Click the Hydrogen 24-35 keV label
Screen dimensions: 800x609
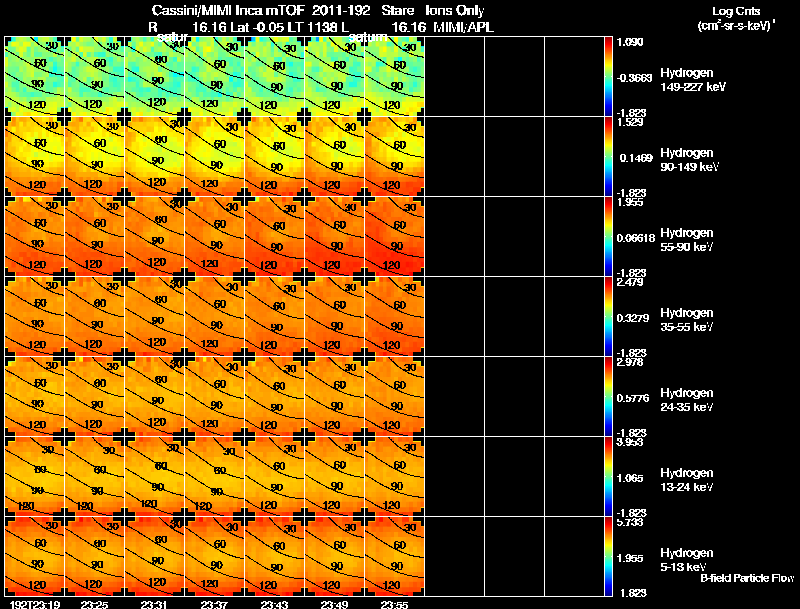pyautogui.click(x=687, y=400)
